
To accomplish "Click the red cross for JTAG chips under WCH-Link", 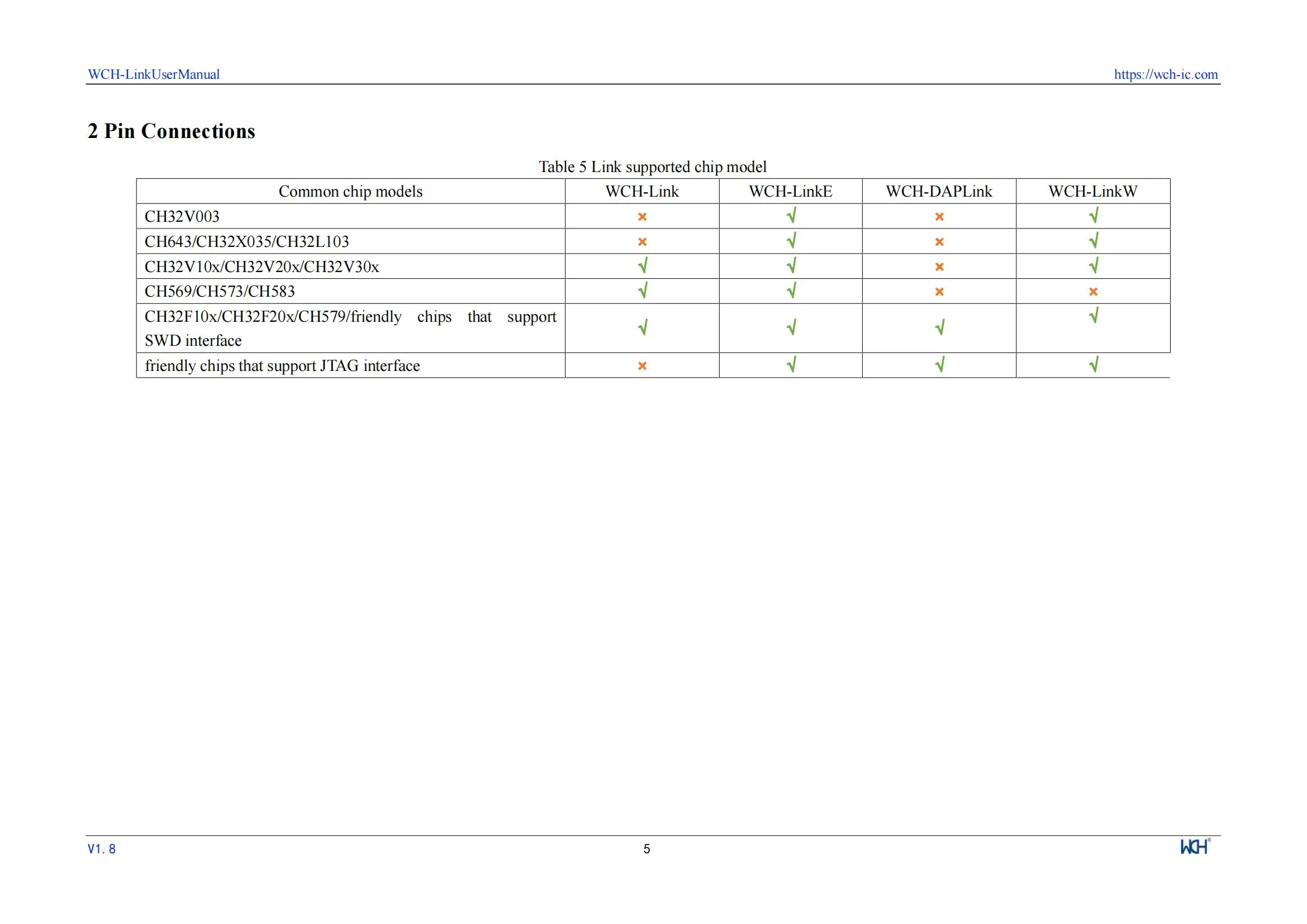I will click(642, 366).
